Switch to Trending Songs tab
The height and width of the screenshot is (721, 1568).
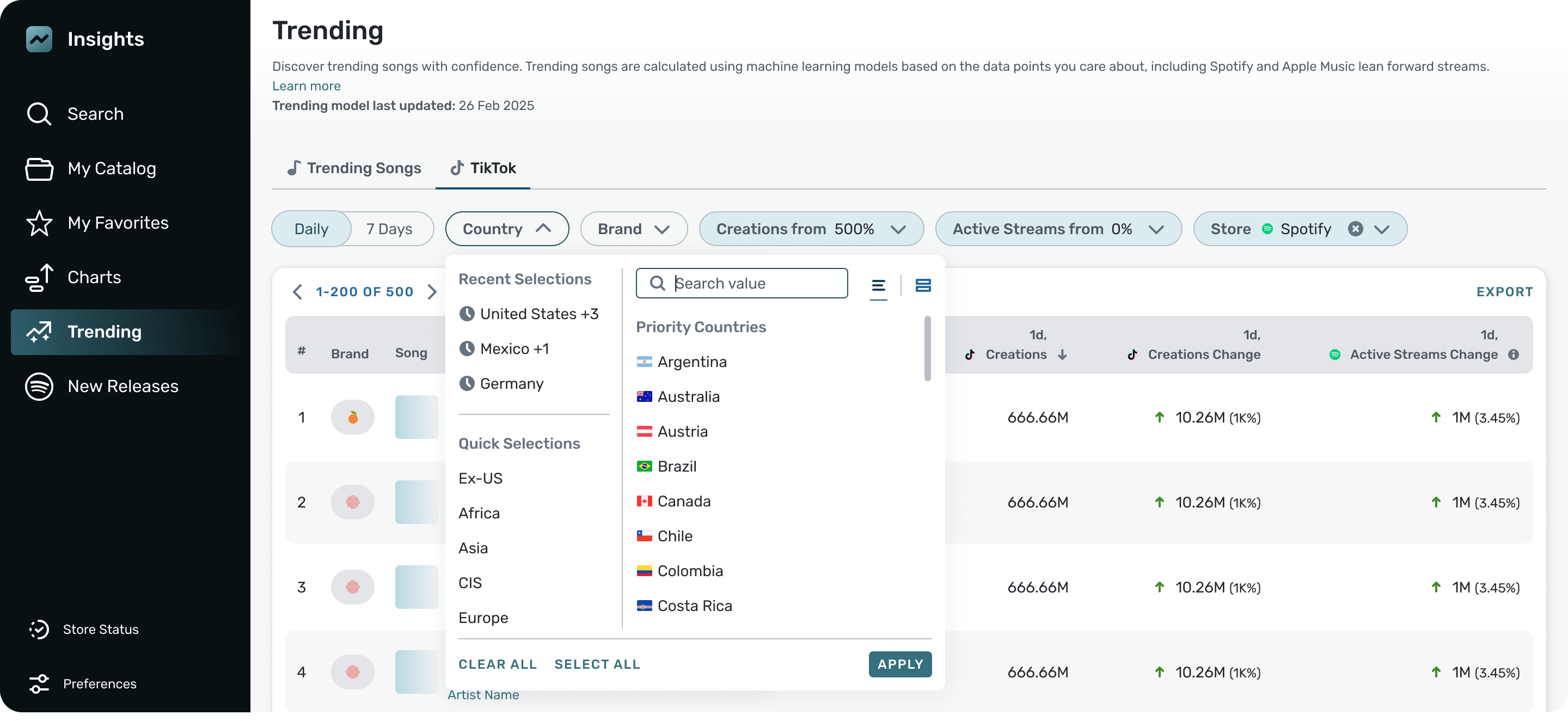click(354, 168)
